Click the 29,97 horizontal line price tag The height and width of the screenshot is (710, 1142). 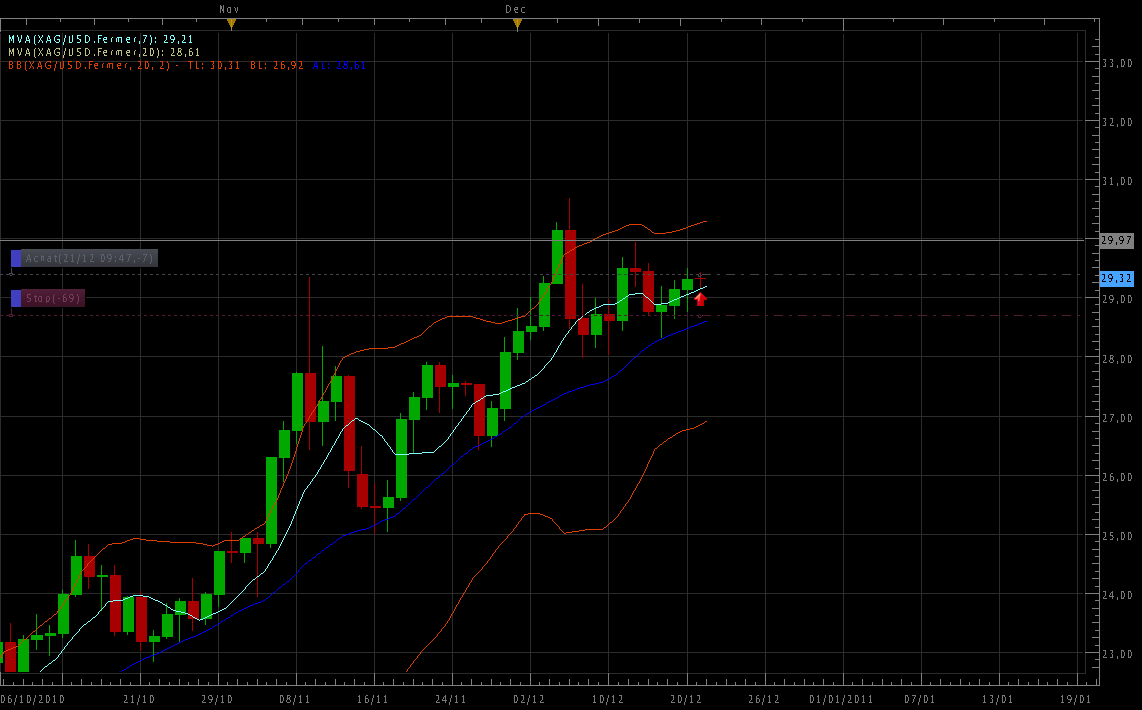1116,240
